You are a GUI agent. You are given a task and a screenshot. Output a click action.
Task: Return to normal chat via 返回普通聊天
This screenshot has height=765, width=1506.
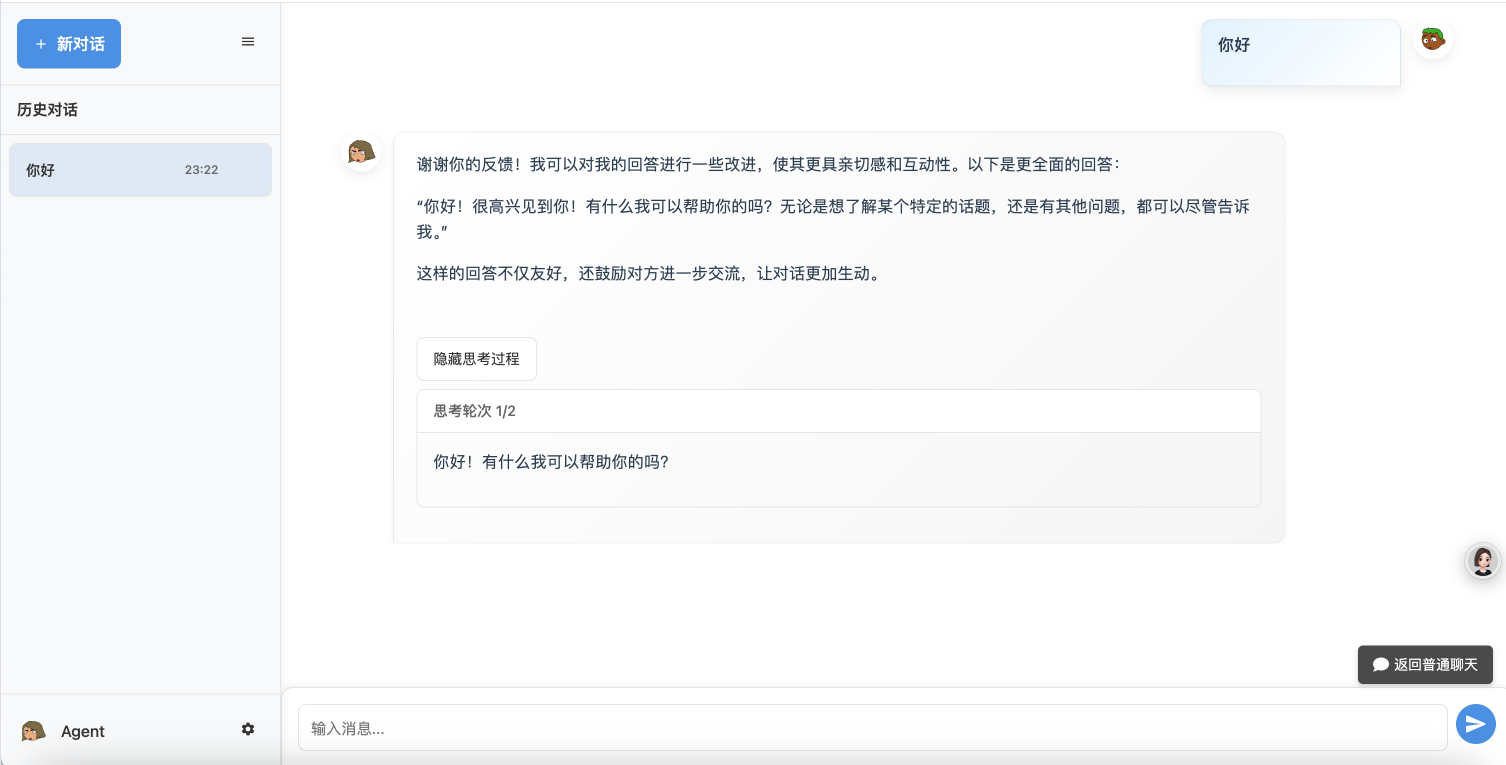[1425, 664]
